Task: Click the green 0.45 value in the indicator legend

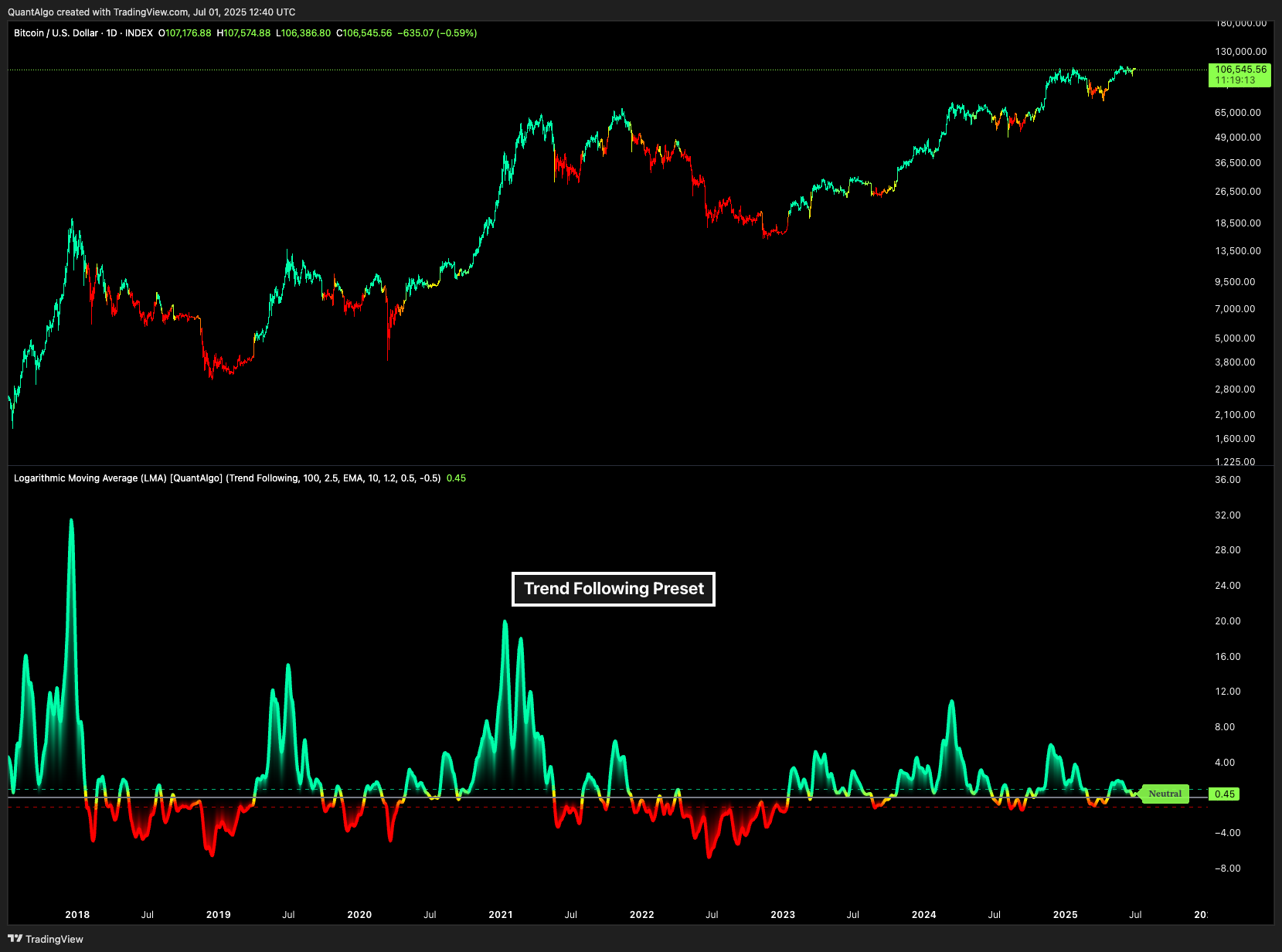Action: click(x=456, y=478)
